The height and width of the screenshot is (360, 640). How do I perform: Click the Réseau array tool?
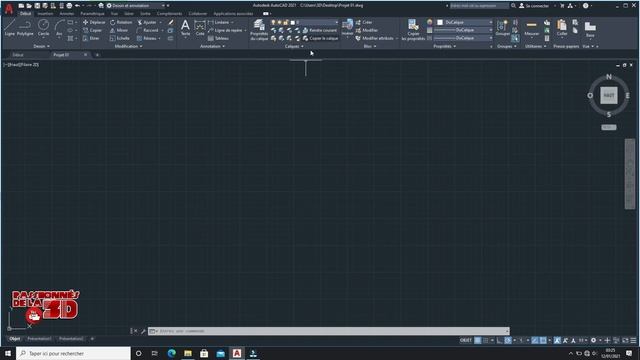point(147,38)
